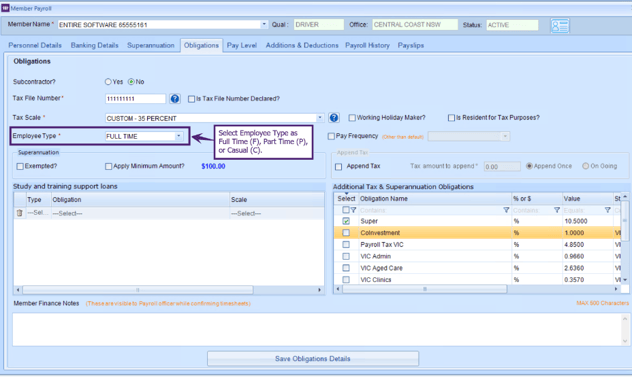The image size is (632, 382).
Task: Open the Member Name dropdown
Action: (x=264, y=25)
